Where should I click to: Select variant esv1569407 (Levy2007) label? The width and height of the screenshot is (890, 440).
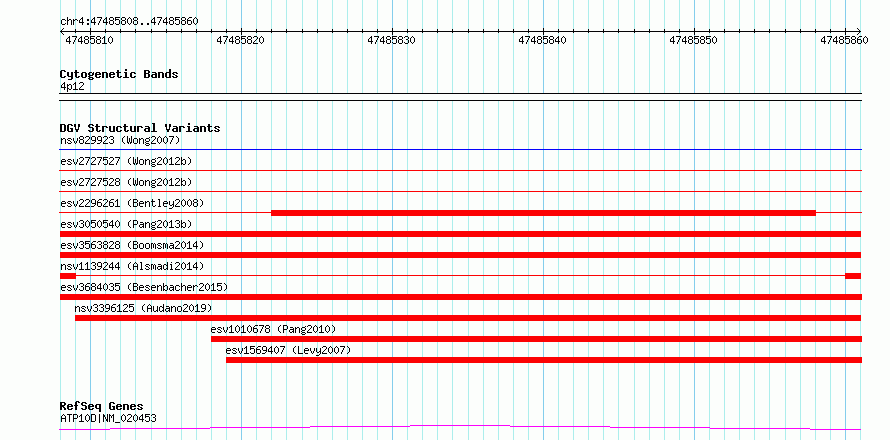pyautogui.click(x=288, y=350)
